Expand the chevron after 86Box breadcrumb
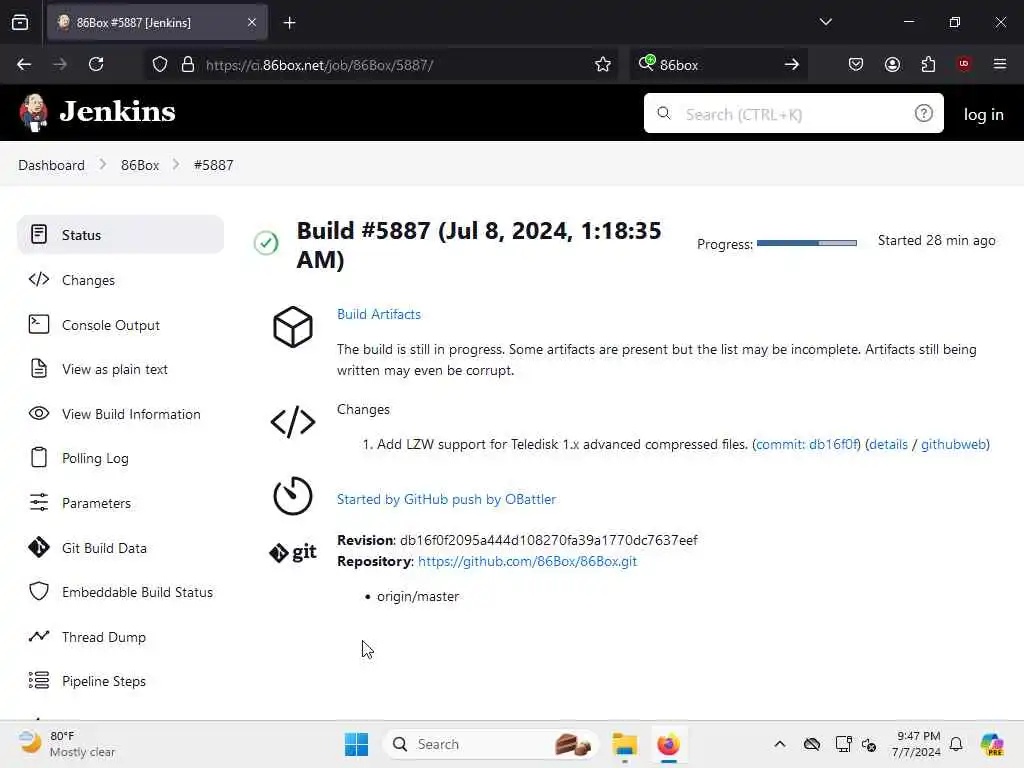1024x768 pixels. click(176, 165)
